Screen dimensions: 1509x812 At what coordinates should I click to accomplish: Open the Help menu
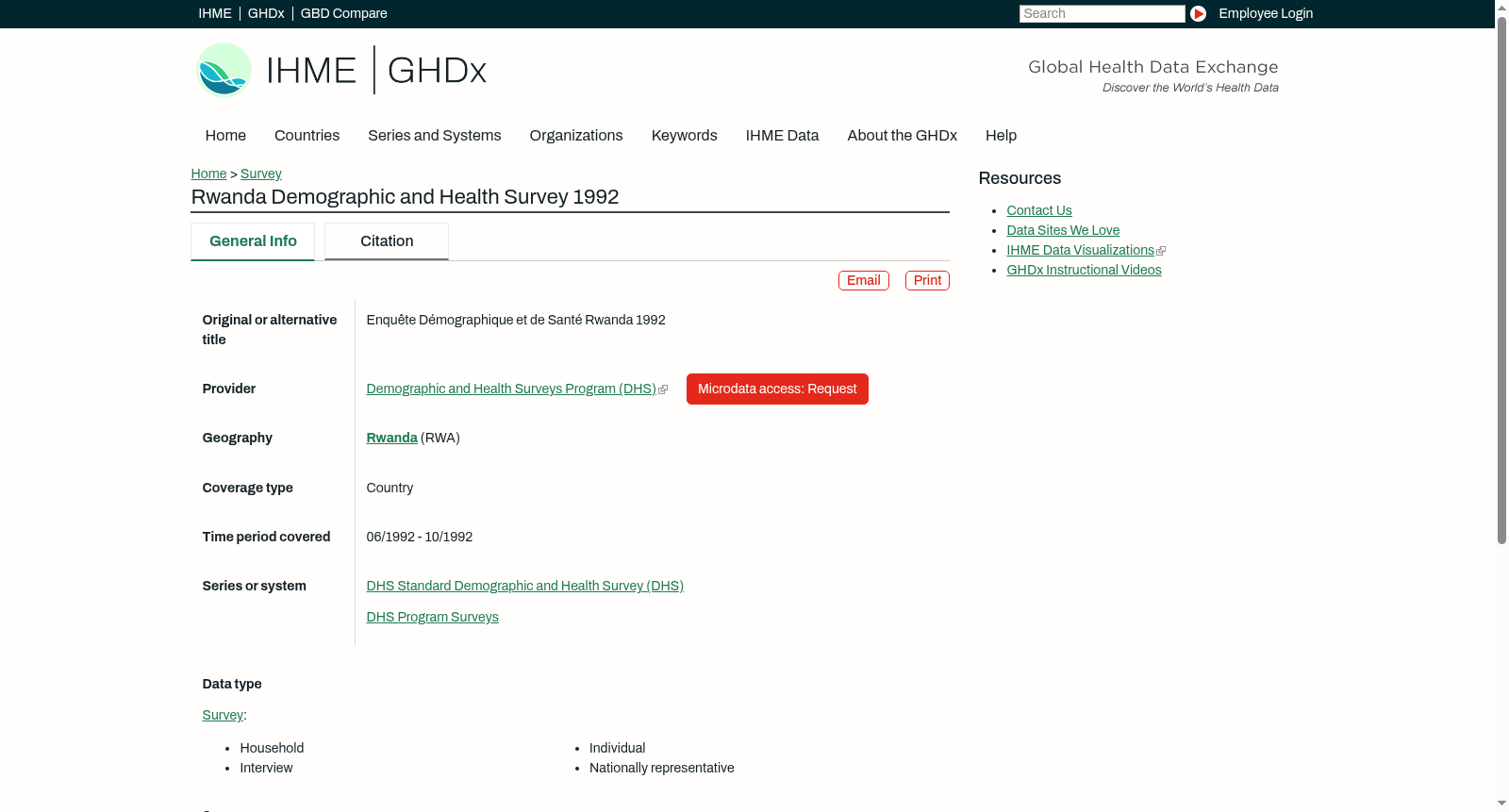(x=1001, y=135)
